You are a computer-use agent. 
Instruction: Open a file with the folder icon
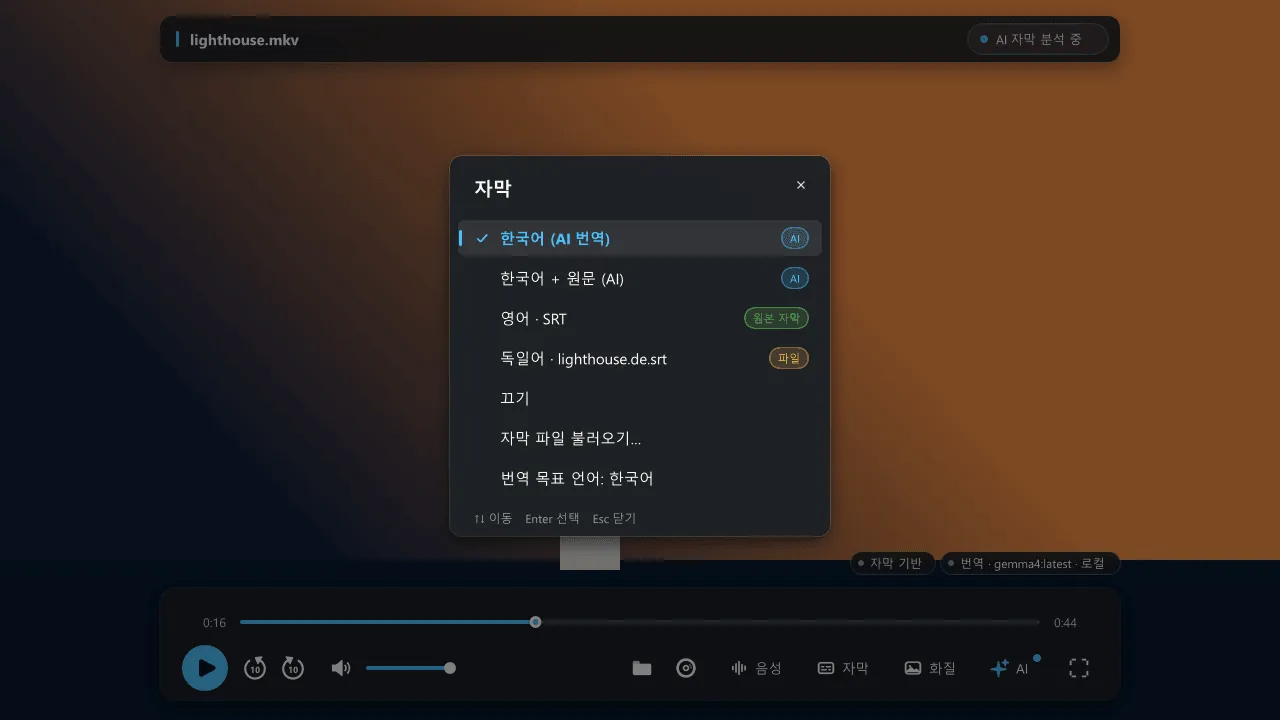[x=642, y=668]
